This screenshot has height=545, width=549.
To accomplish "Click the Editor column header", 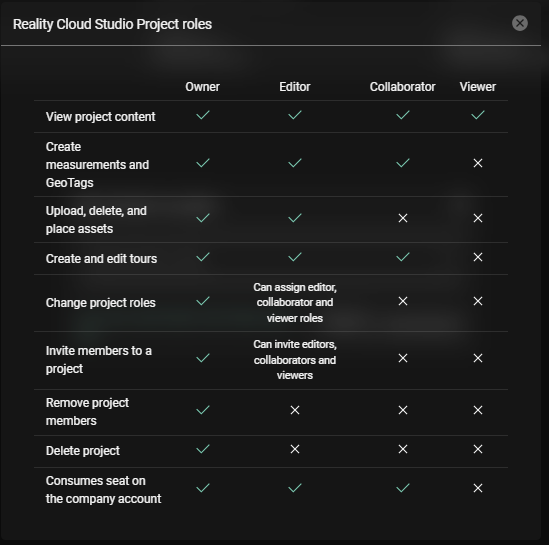I will [294, 87].
